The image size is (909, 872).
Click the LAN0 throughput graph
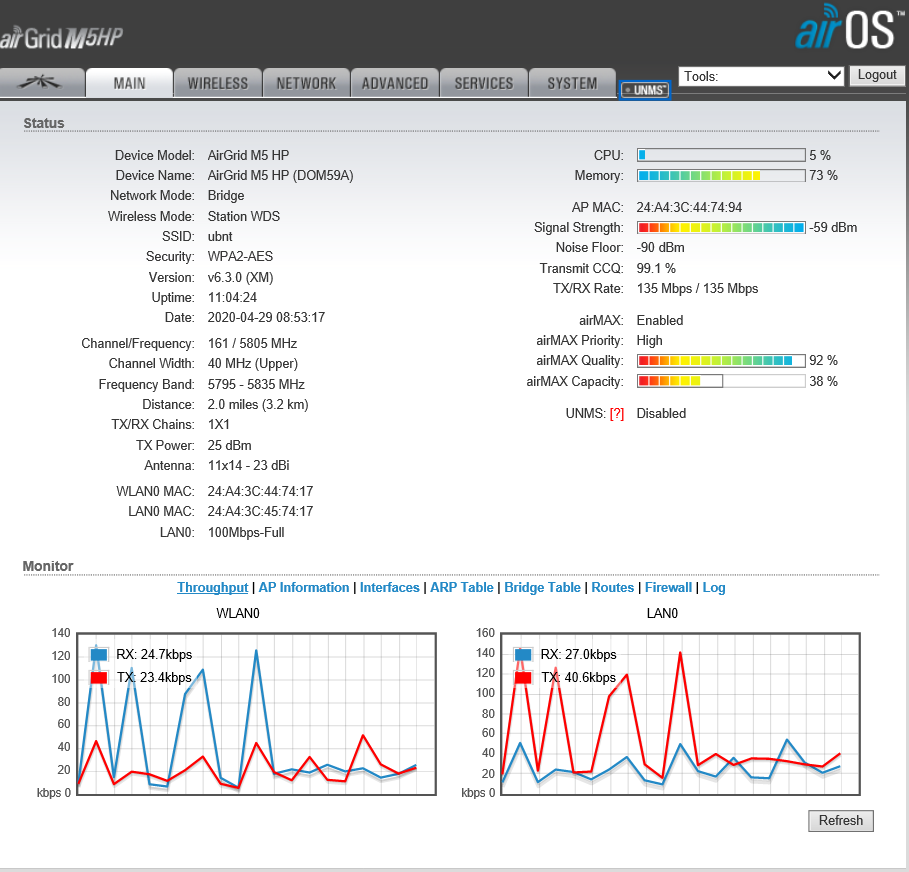(680, 714)
